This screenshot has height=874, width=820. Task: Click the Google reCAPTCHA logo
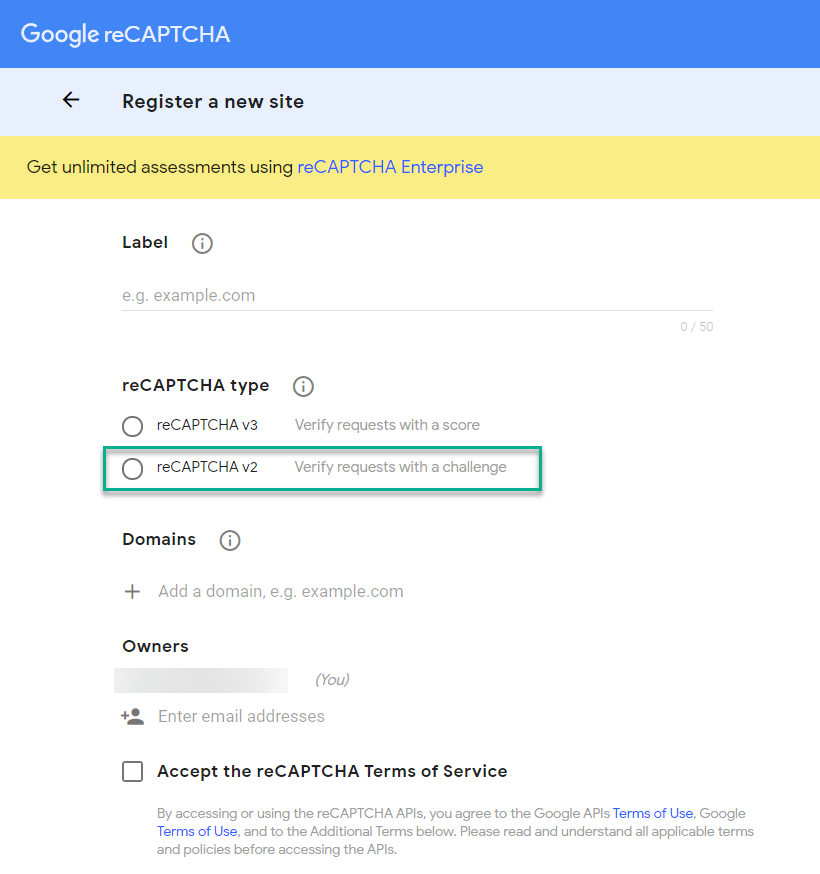pos(125,34)
